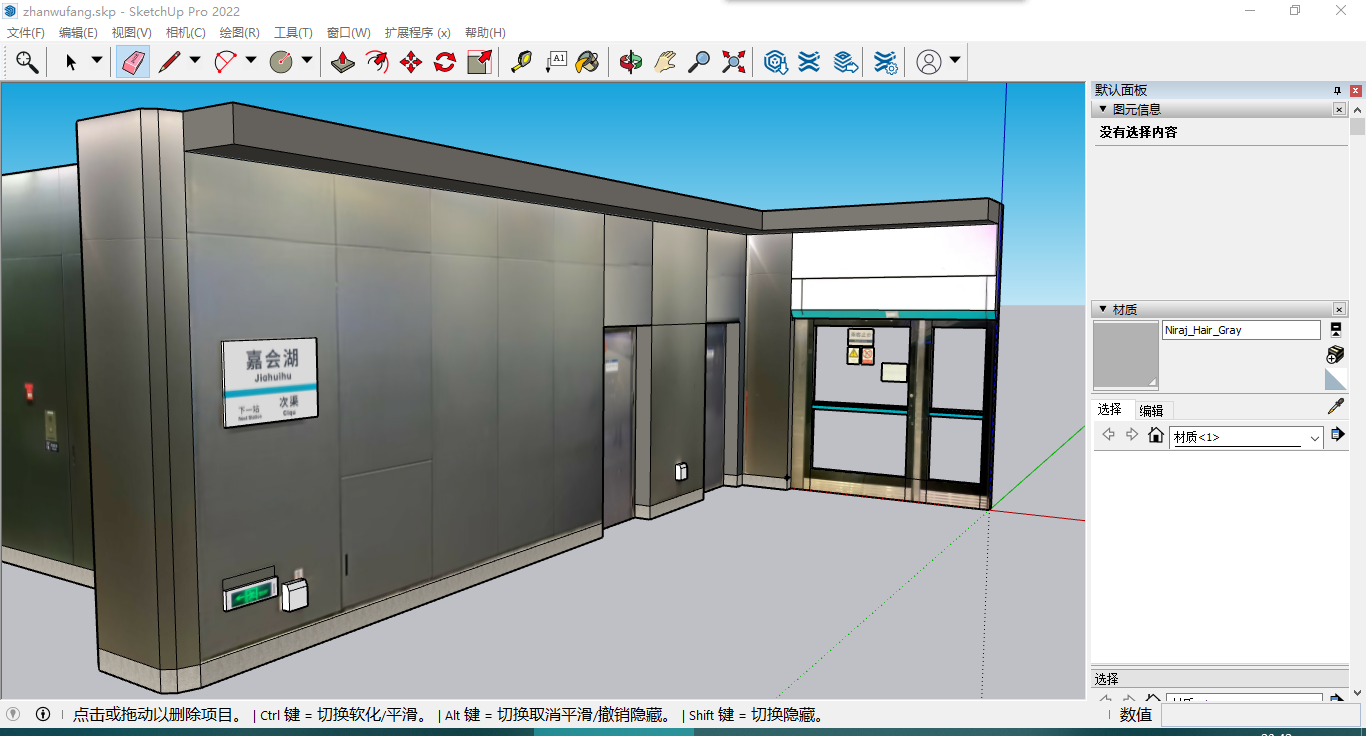Open the shapes tool dropdown arrow
Screen dimensions: 1366x736
pos(307,60)
